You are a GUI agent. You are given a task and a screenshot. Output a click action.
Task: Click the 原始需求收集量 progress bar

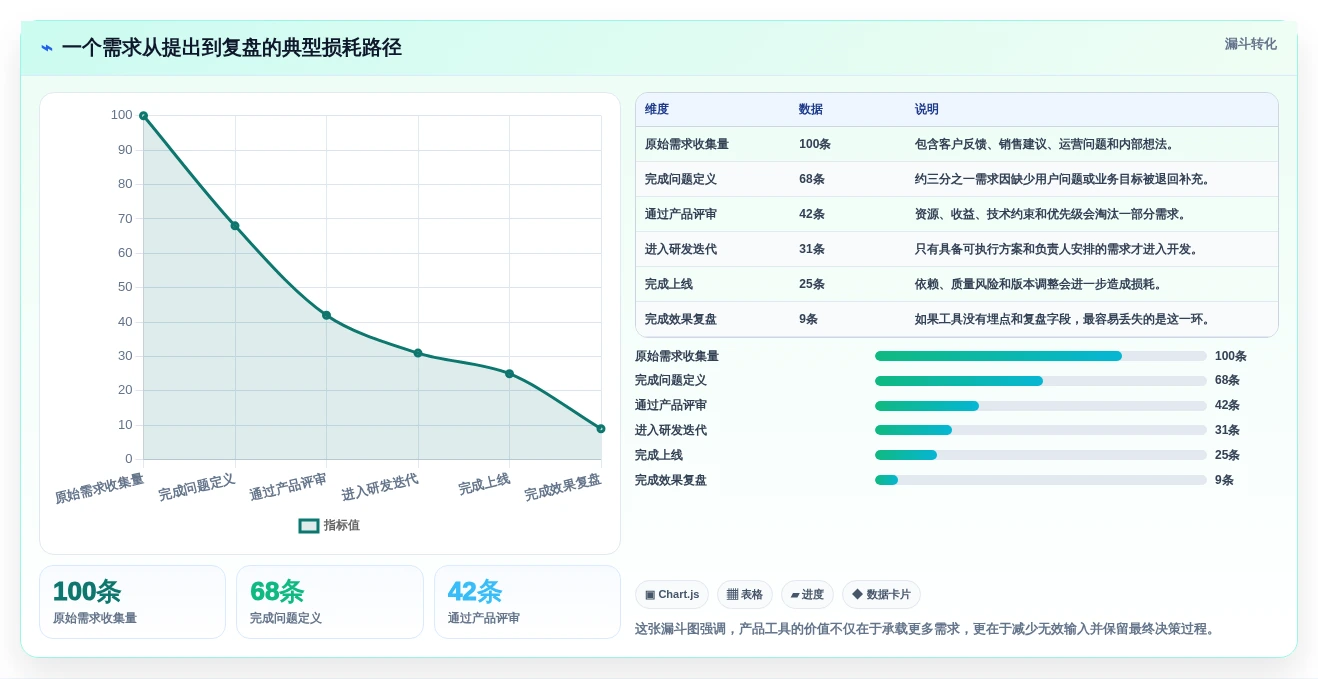coord(1041,356)
